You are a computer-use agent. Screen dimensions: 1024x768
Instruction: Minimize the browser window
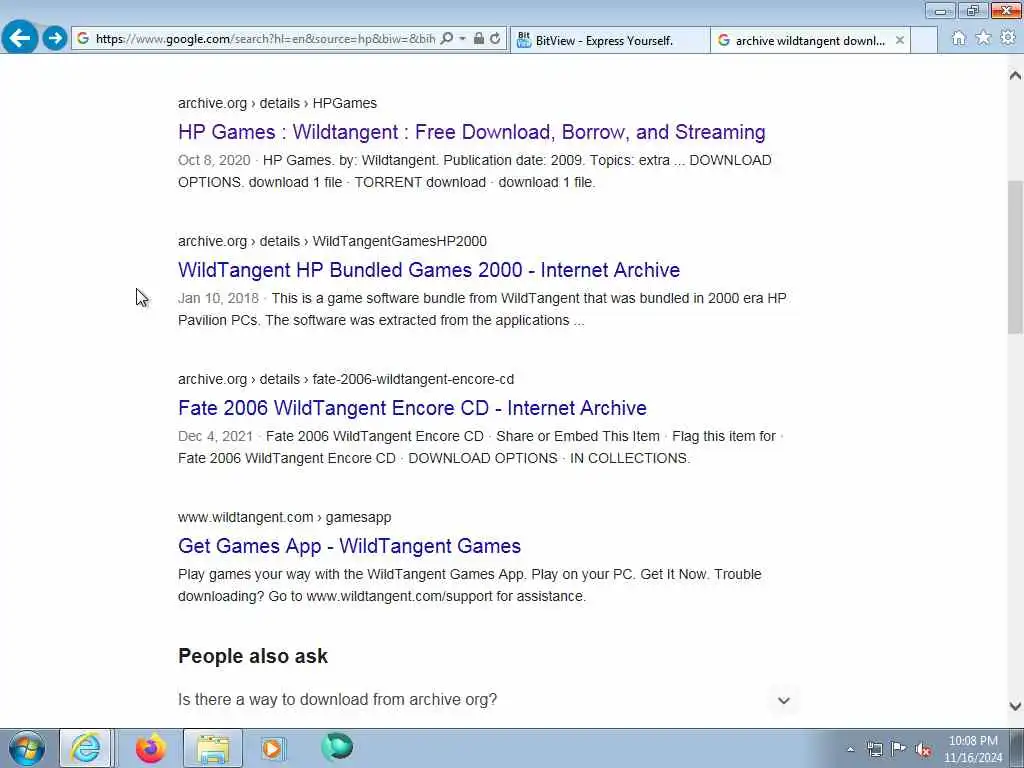pyautogui.click(x=940, y=10)
